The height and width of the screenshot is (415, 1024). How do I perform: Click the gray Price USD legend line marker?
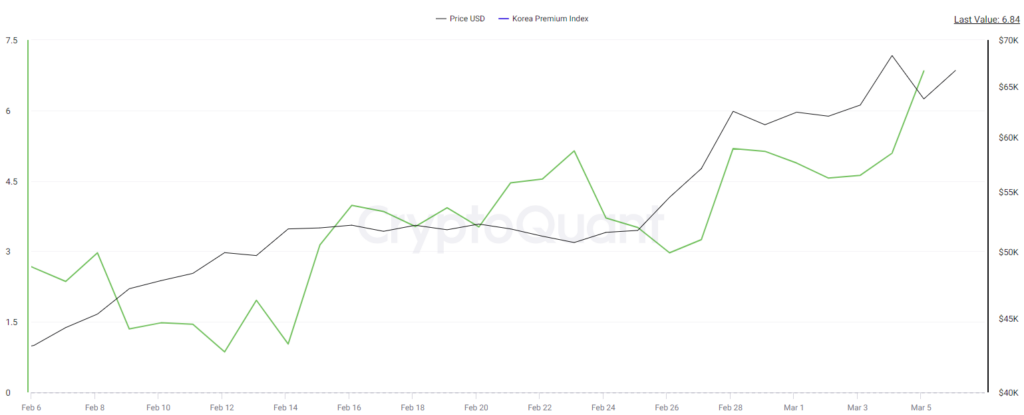441,19
